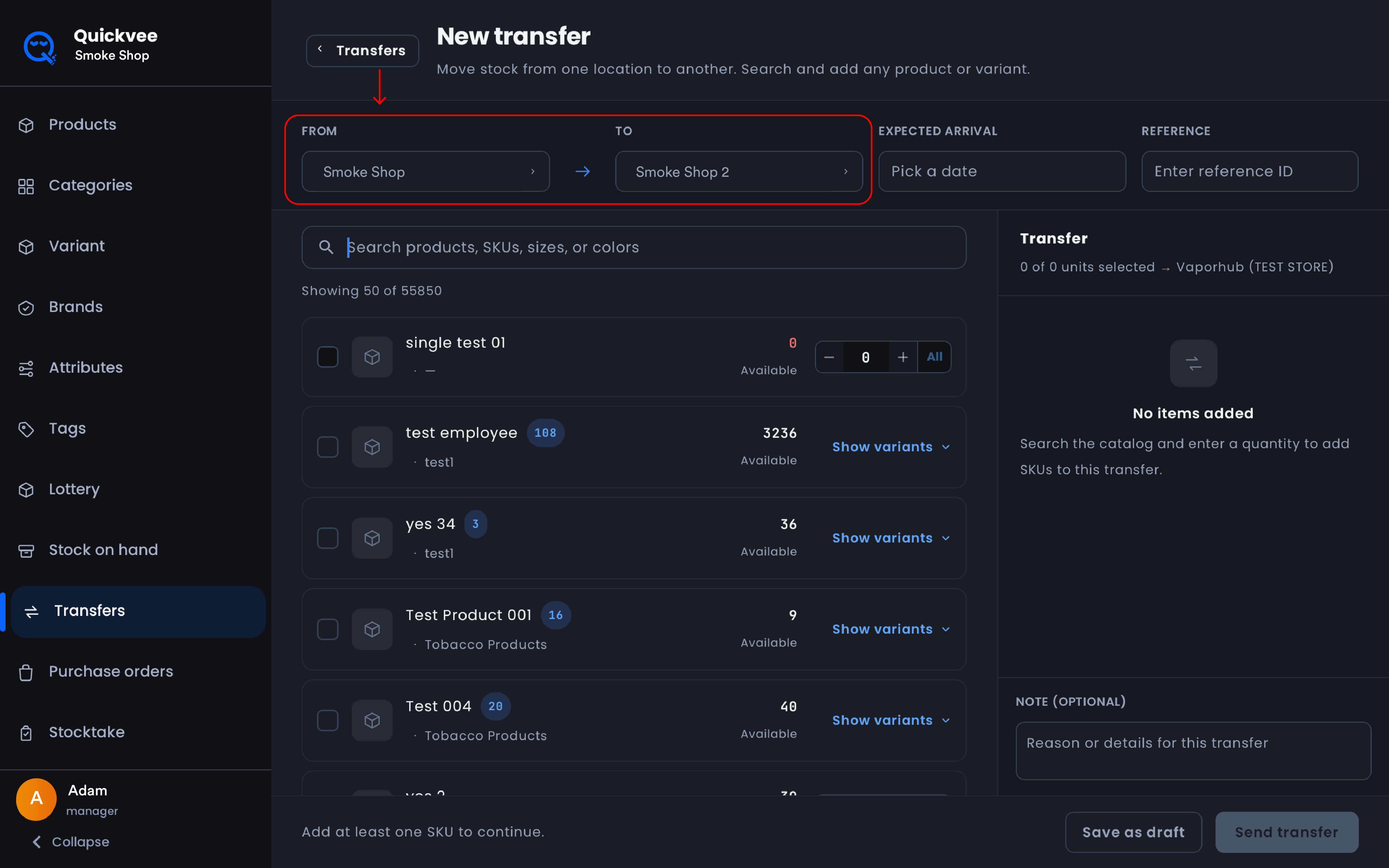Screen dimensions: 1389x868
Task: Click 'Add at least one SKU to continue.' message
Action: [423, 832]
